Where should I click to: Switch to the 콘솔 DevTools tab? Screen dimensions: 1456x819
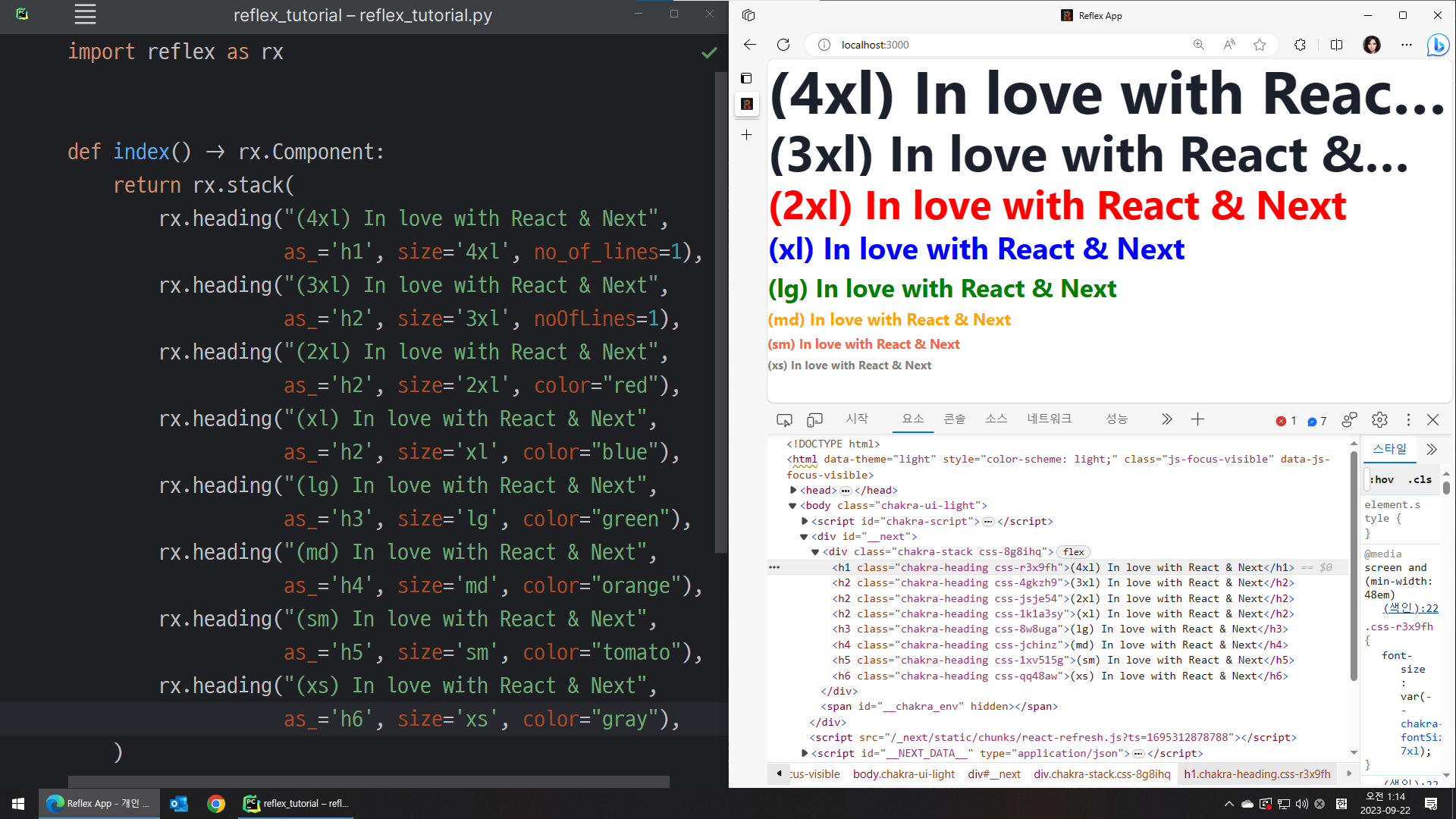point(954,419)
